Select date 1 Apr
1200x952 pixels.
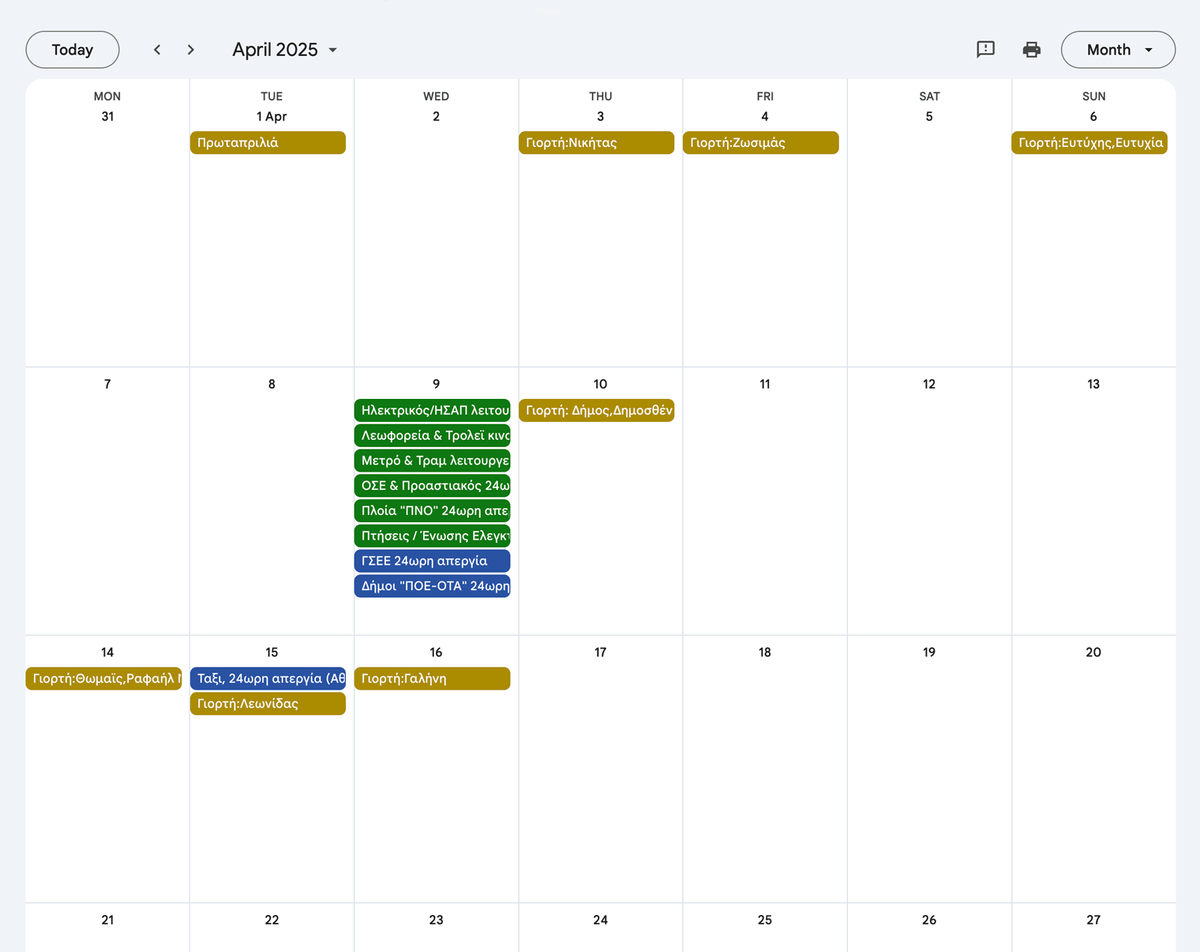pos(272,117)
